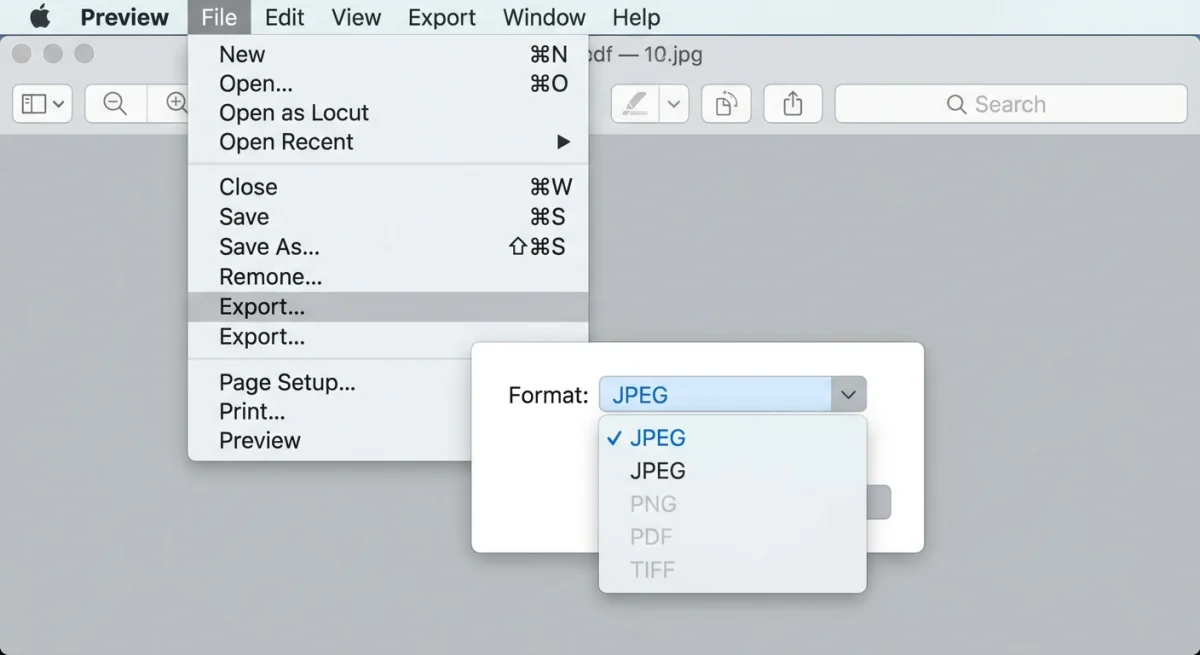Click the rotate page icon
1200x655 pixels.
click(726, 104)
